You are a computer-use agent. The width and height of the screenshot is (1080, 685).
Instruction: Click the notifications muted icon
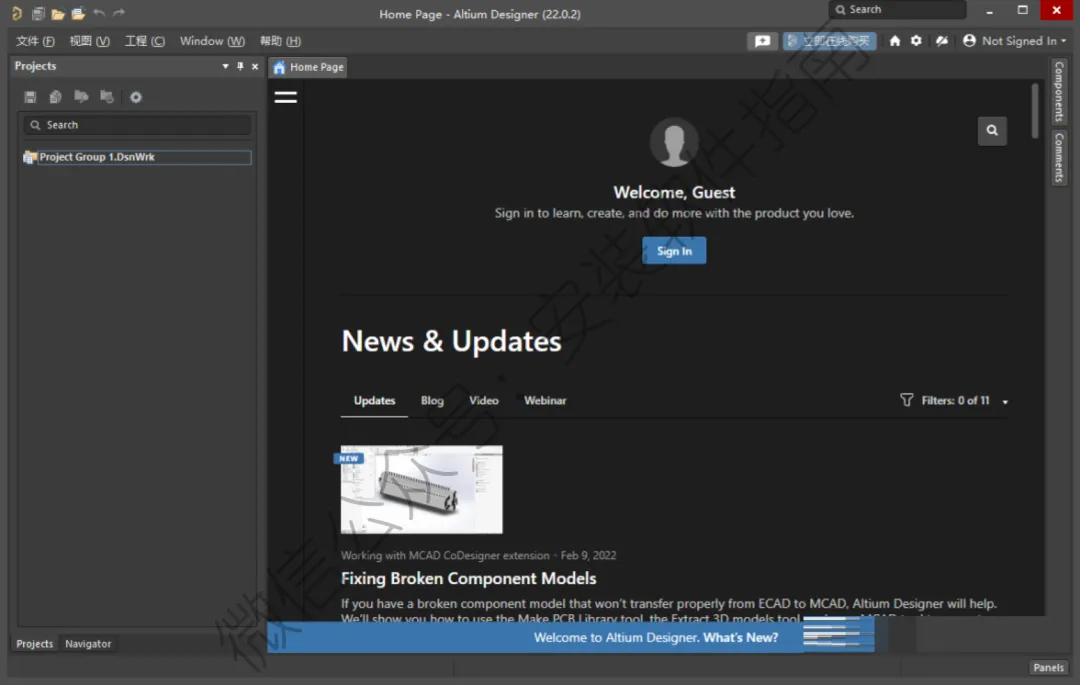[x=942, y=41]
